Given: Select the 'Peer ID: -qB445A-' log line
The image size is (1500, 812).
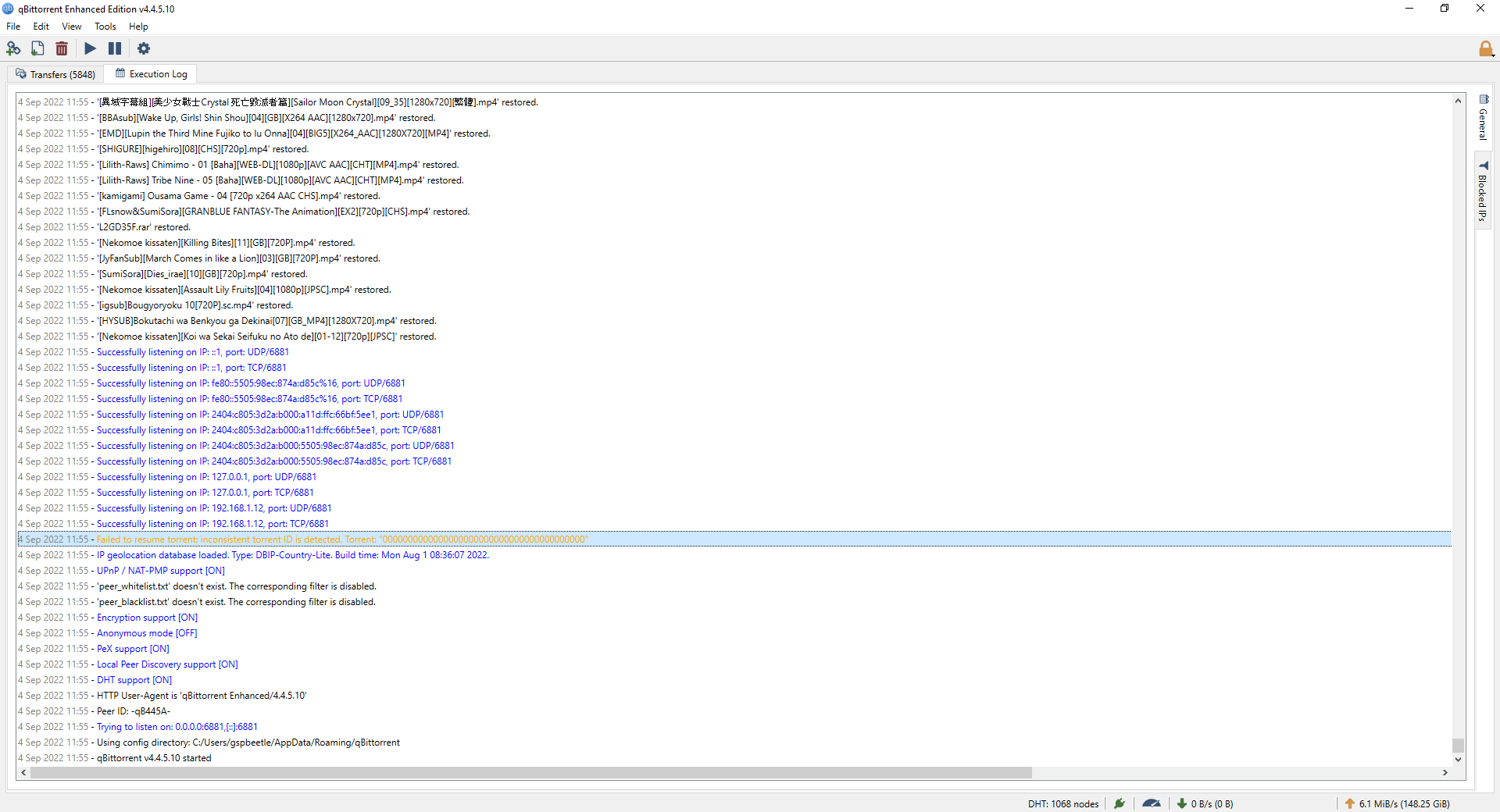Looking at the screenshot, I should tap(734, 711).
